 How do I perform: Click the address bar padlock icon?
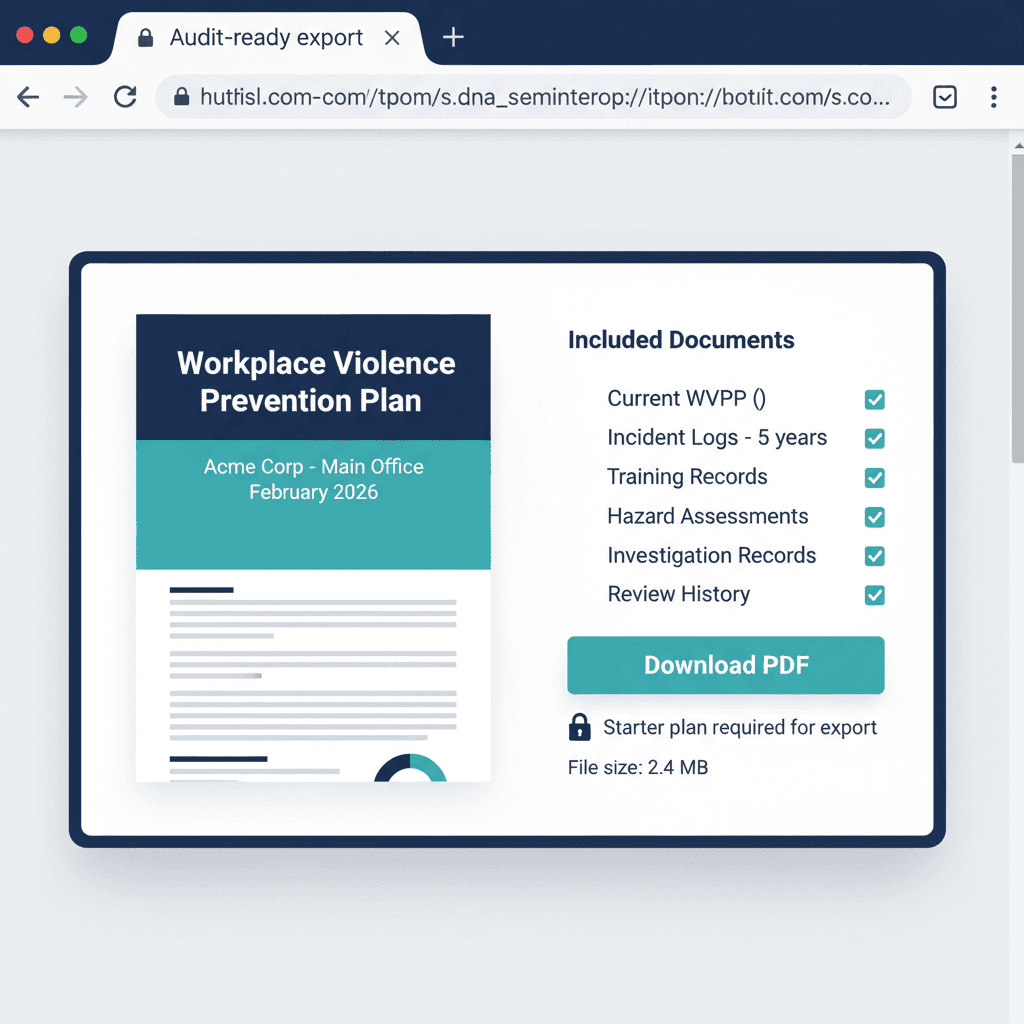coord(181,97)
